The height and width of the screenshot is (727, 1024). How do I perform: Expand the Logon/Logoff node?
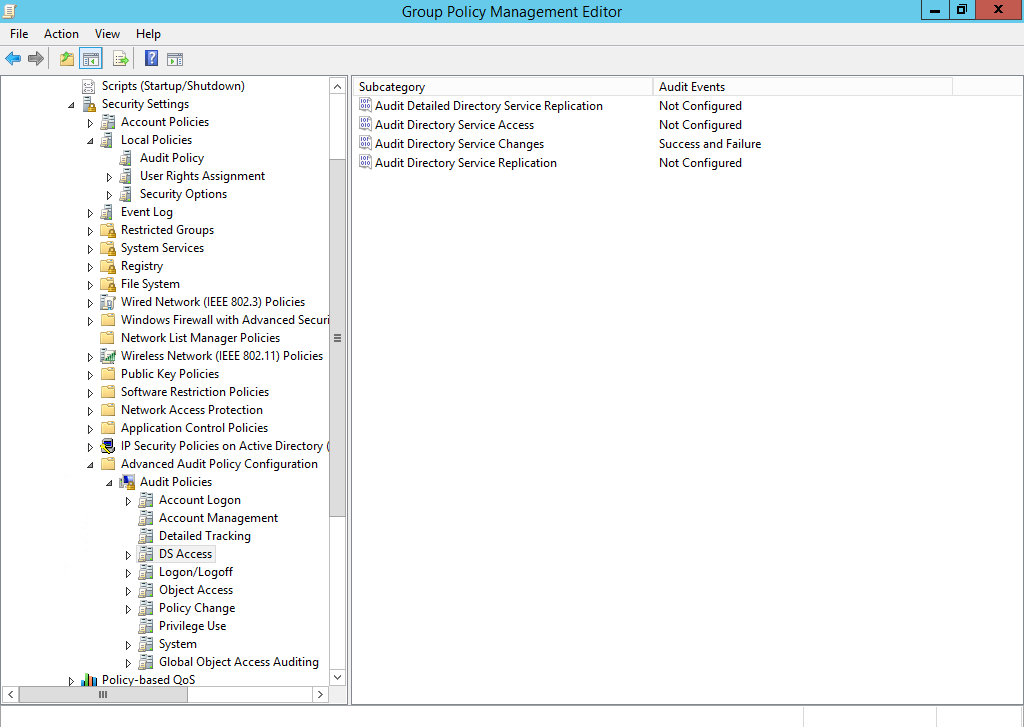pos(128,573)
